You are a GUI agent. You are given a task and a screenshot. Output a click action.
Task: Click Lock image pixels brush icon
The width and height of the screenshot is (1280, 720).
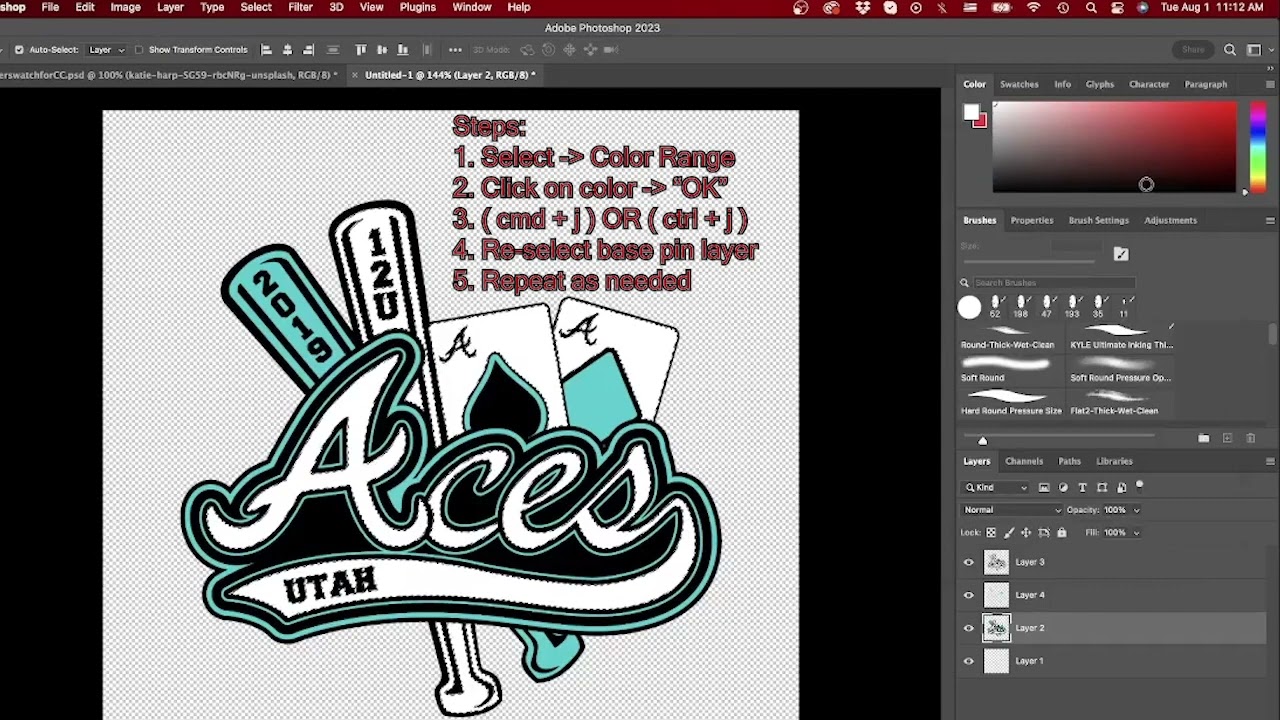click(x=1008, y=533)
